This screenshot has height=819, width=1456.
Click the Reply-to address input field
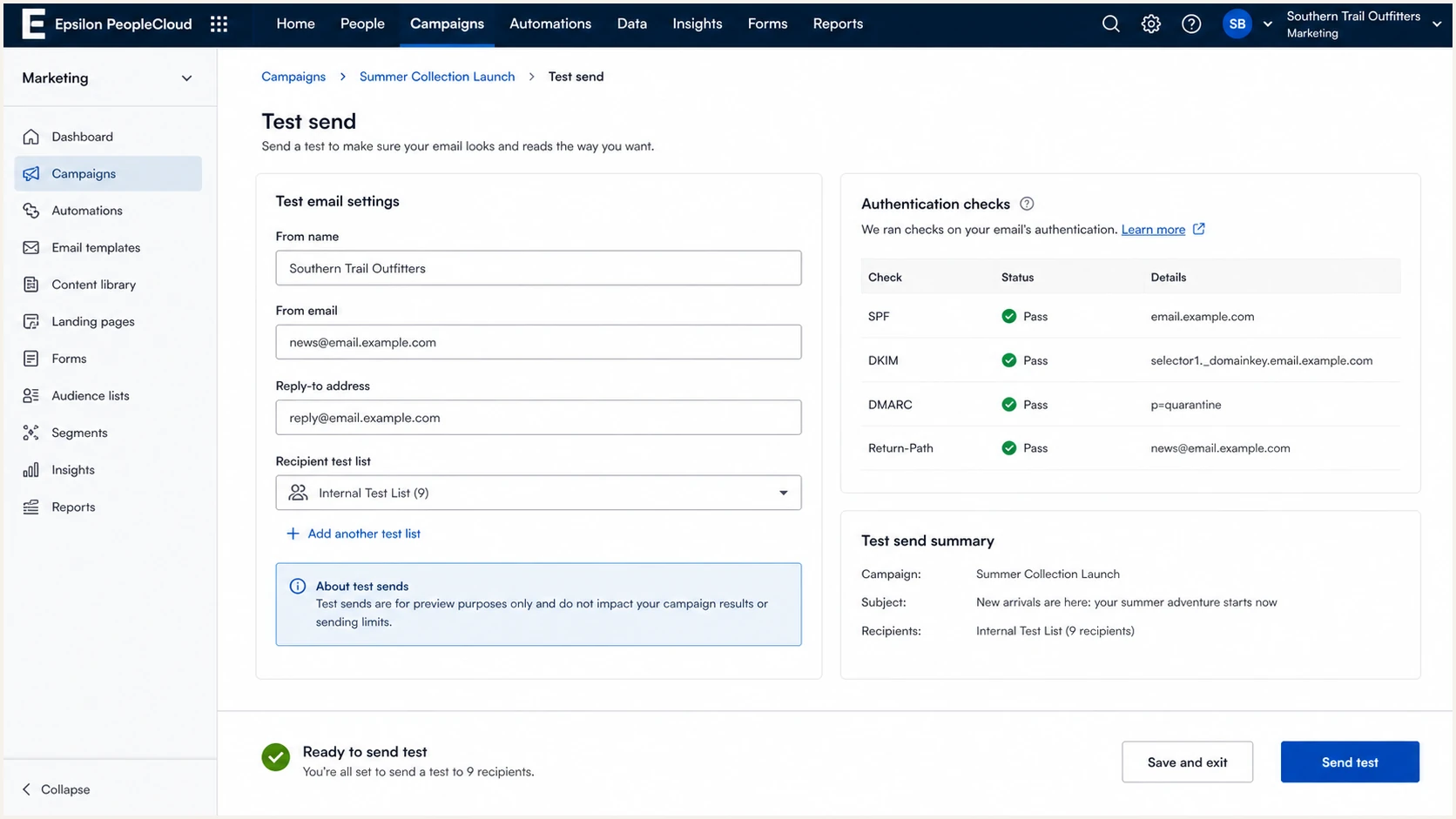[538, 418]
